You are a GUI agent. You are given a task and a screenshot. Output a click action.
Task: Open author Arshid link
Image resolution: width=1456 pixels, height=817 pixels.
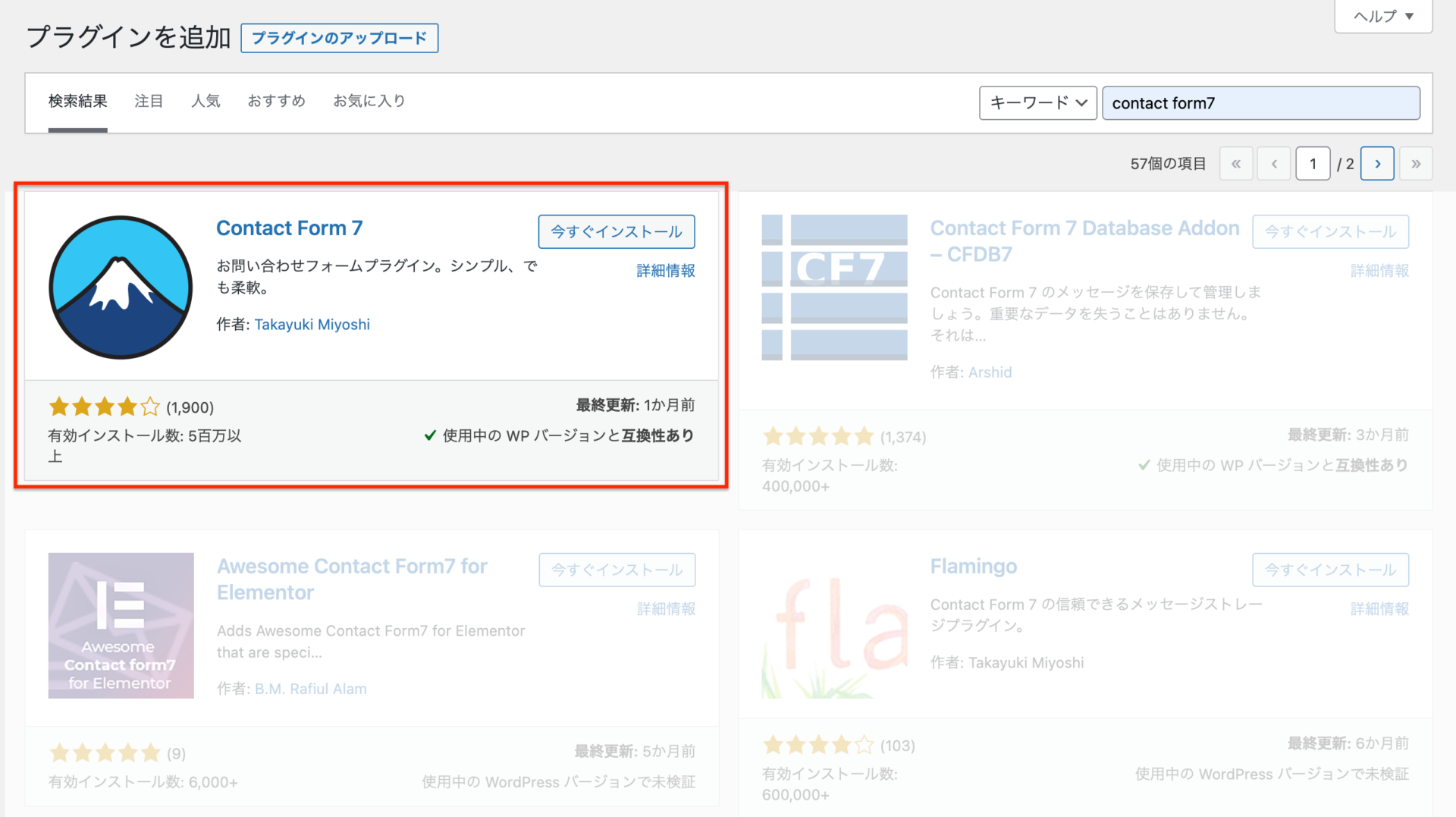(990, 372)
